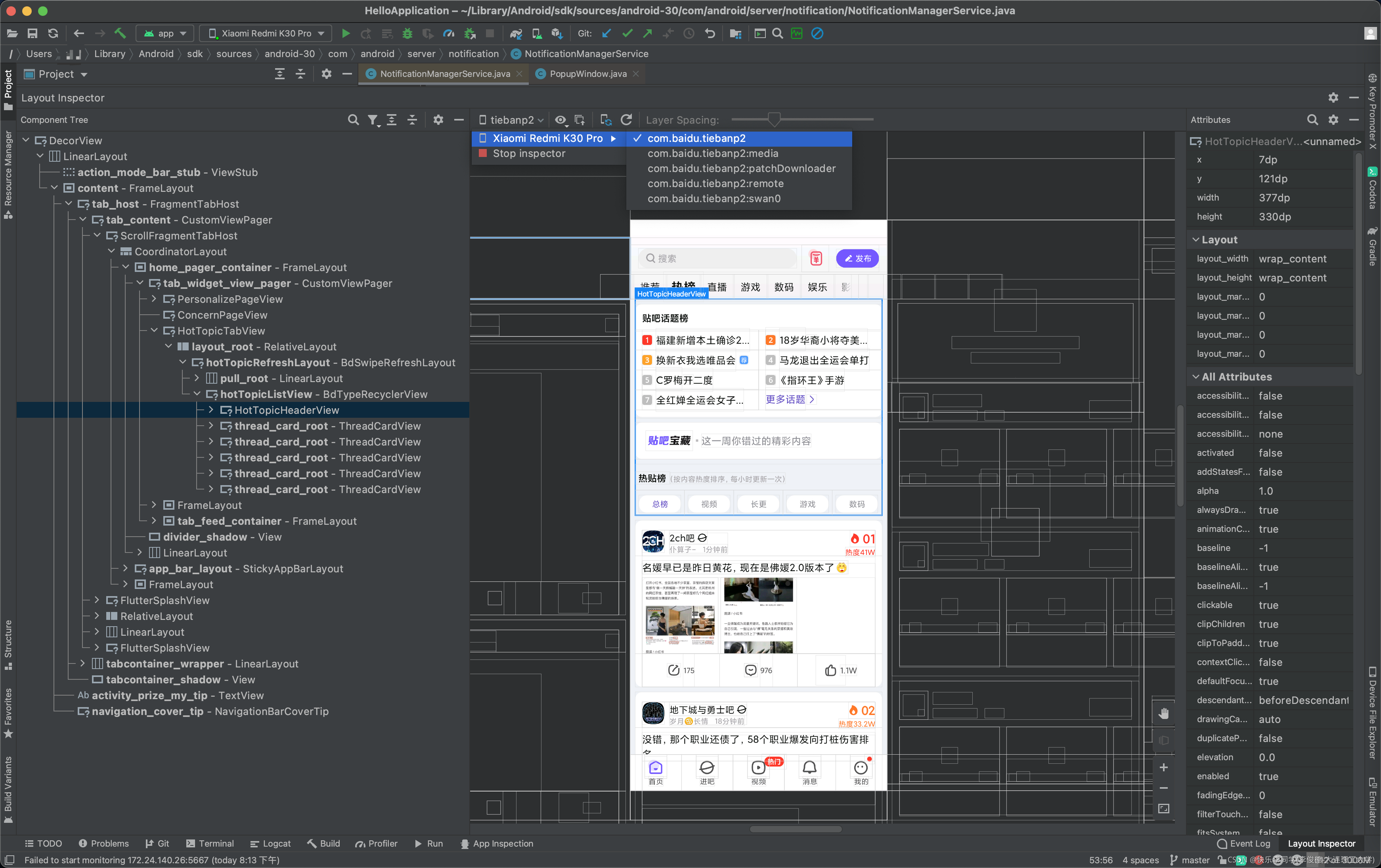Expand the PersonalizePageView tree node
Viewport: 1381px width, 868px height.
point(154,299)
